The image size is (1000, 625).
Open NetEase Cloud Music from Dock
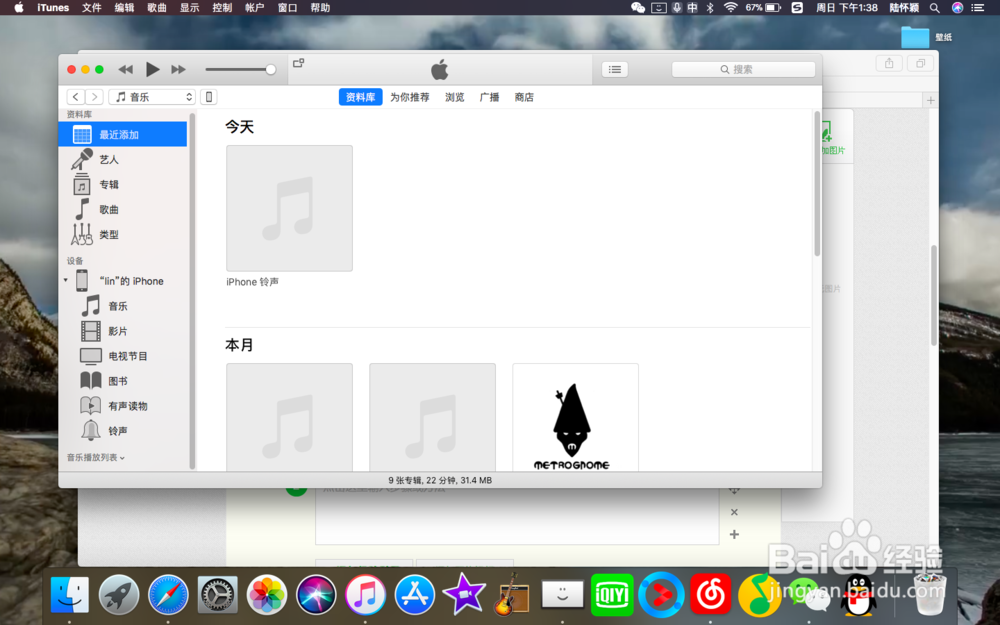point(710,595)
